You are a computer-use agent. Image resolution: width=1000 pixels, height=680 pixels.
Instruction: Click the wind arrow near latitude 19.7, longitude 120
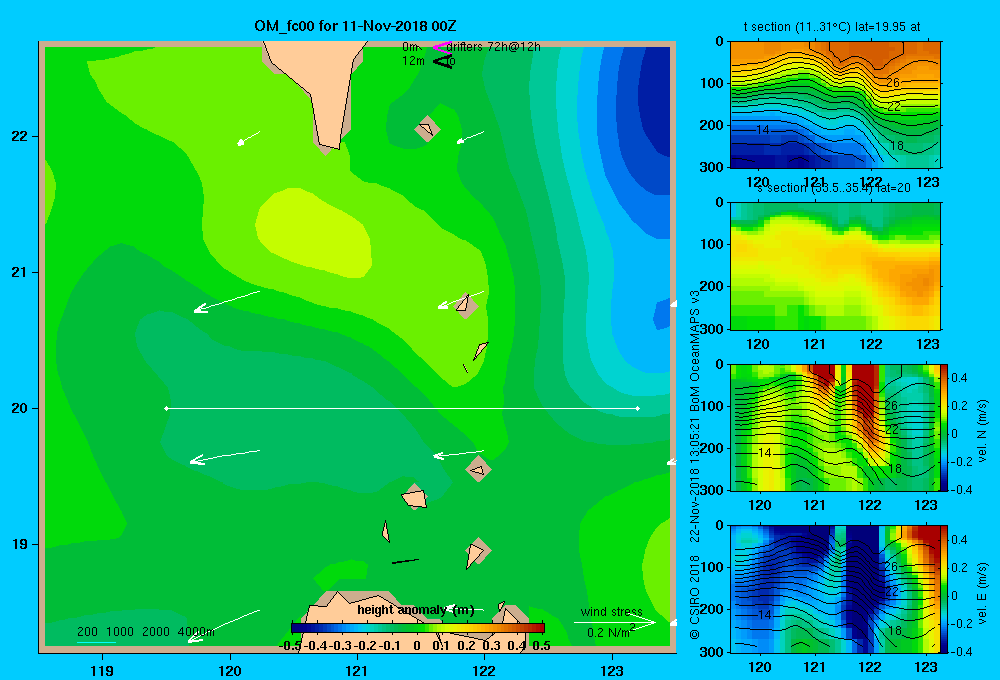coord(224,457)
